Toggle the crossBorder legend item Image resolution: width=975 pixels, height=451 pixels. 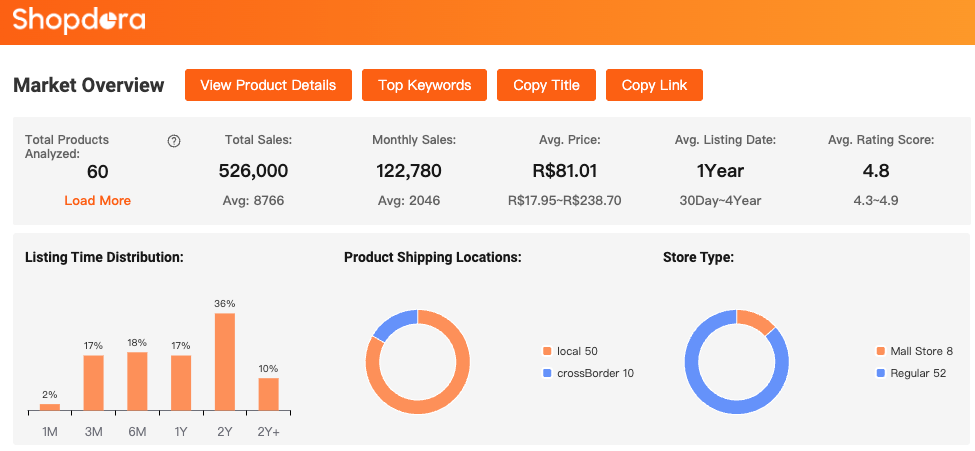click(x=594, y=373)
